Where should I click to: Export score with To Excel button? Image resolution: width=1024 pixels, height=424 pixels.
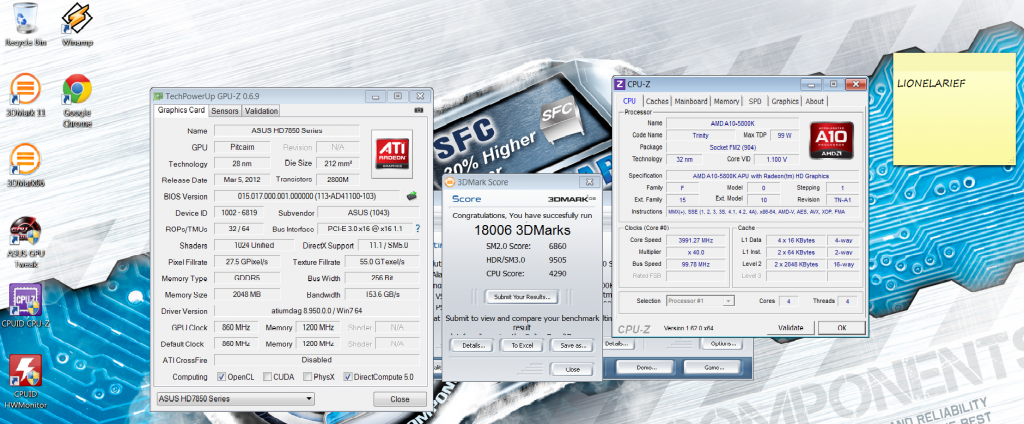(521, 345)
